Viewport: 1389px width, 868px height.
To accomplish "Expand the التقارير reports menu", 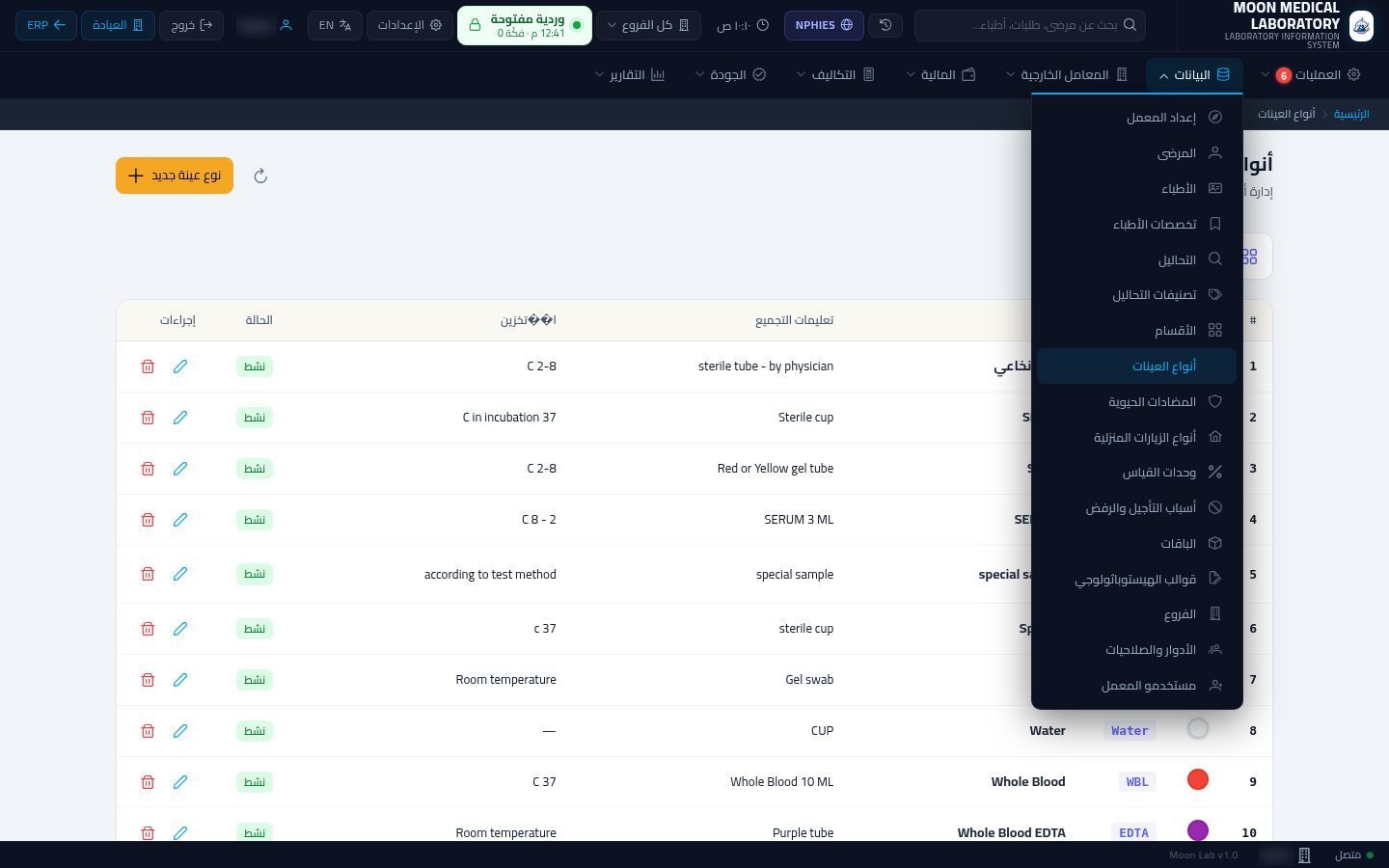I will tap(630, 74).
